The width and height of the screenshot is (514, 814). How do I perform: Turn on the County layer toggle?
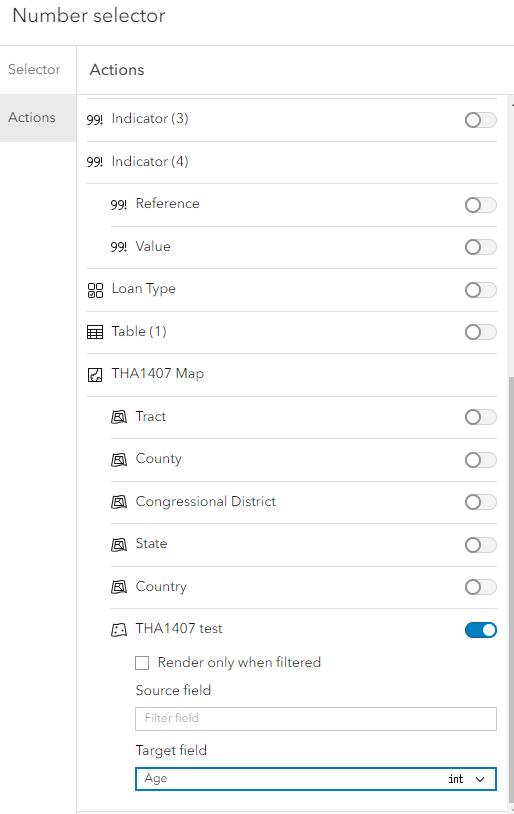[x=481, y=459]
